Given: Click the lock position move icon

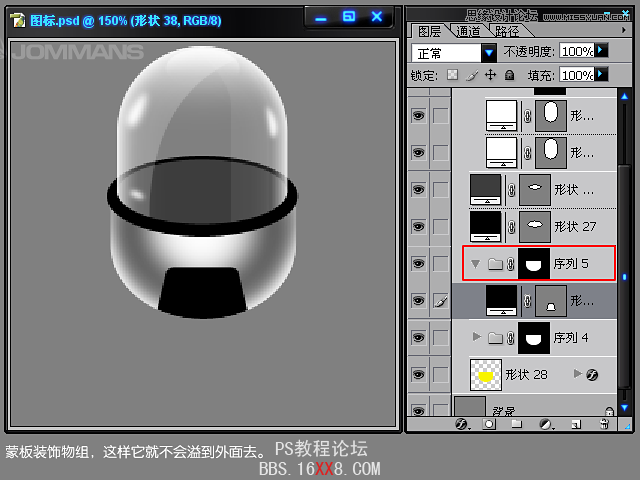Looking at the screenshot, I should 490,75.
